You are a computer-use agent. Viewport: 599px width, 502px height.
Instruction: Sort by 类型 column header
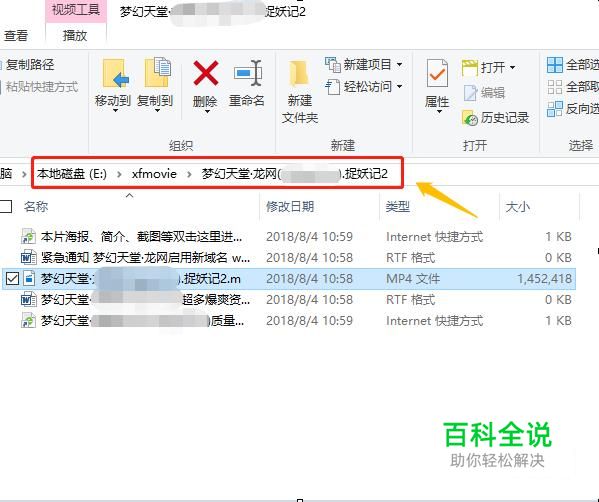397,207
